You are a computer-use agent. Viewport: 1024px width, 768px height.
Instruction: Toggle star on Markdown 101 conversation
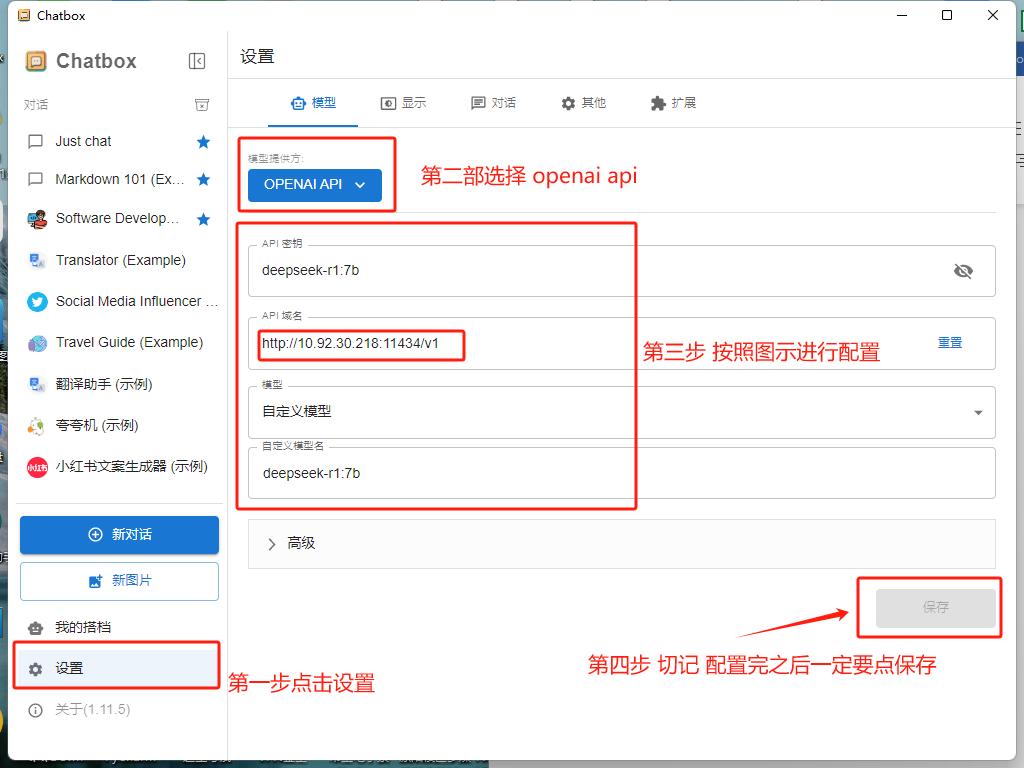click(x=204, y=180)
